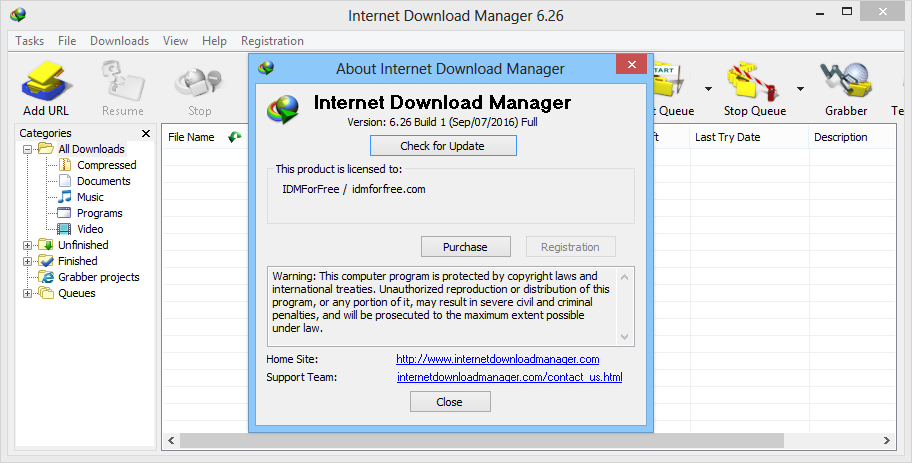This screenshot has width=912, height=463.
Task: Open the Downloads menu
Action: pyautogui.click(x=119, y=41)
